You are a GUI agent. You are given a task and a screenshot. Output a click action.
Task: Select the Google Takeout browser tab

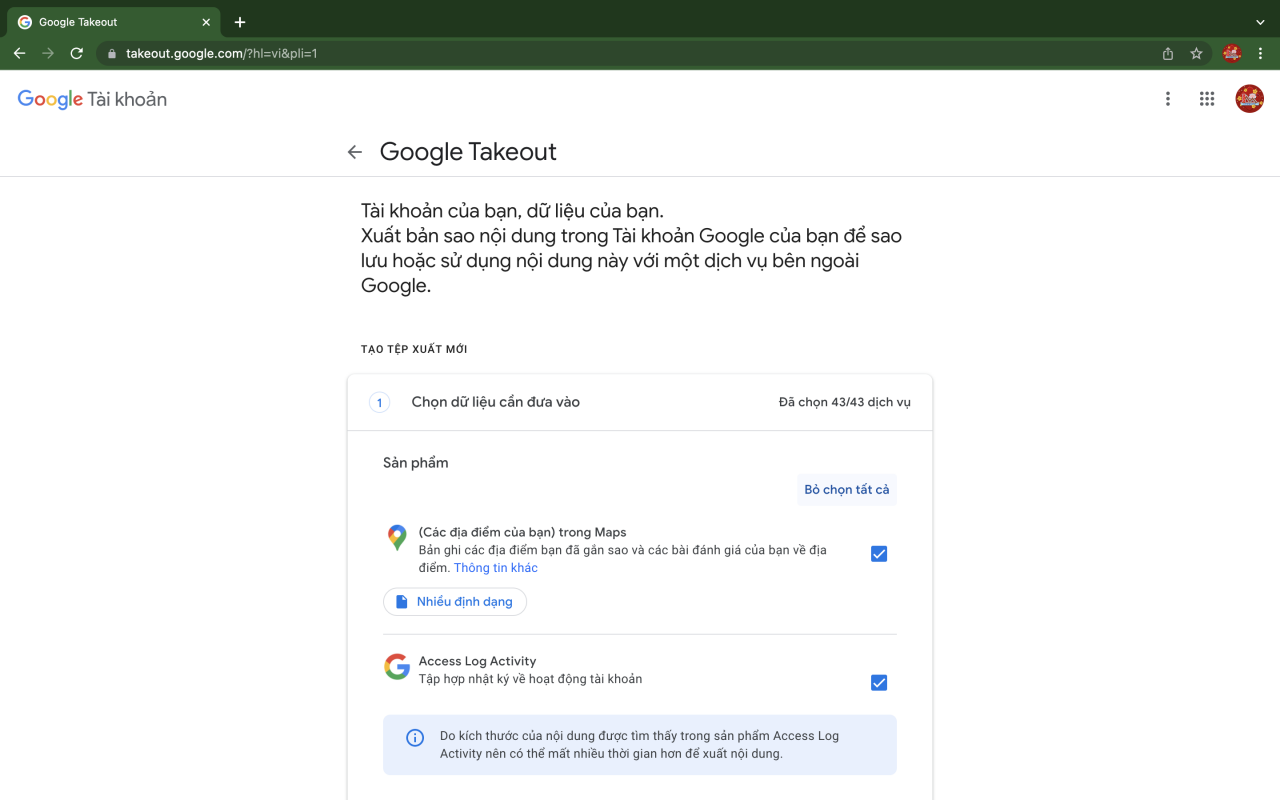coord(115,22)
